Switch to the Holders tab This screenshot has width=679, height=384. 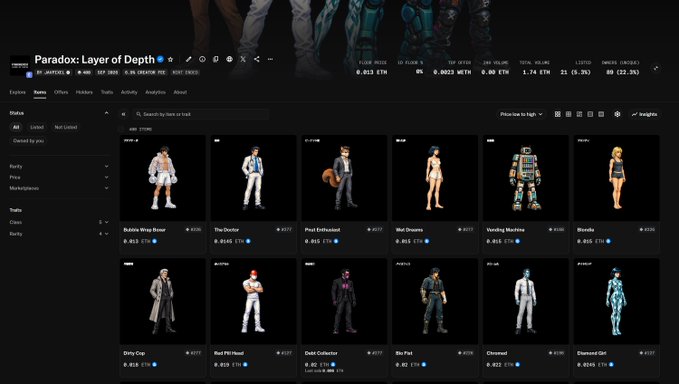[x=84, y=92]
